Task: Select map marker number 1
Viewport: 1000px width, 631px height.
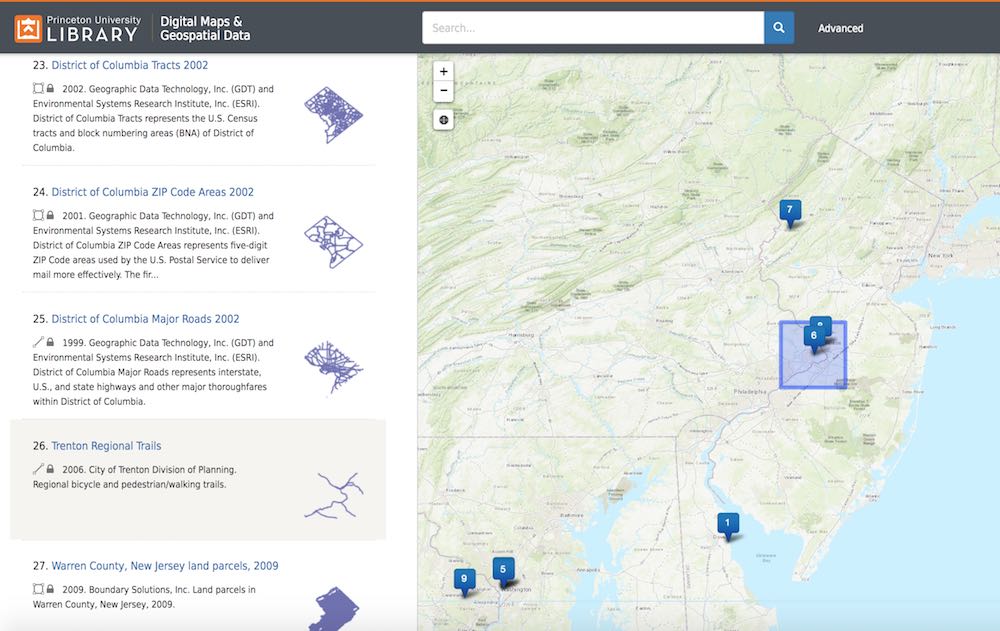Action: pyautogui.click(x=728, y=522)
